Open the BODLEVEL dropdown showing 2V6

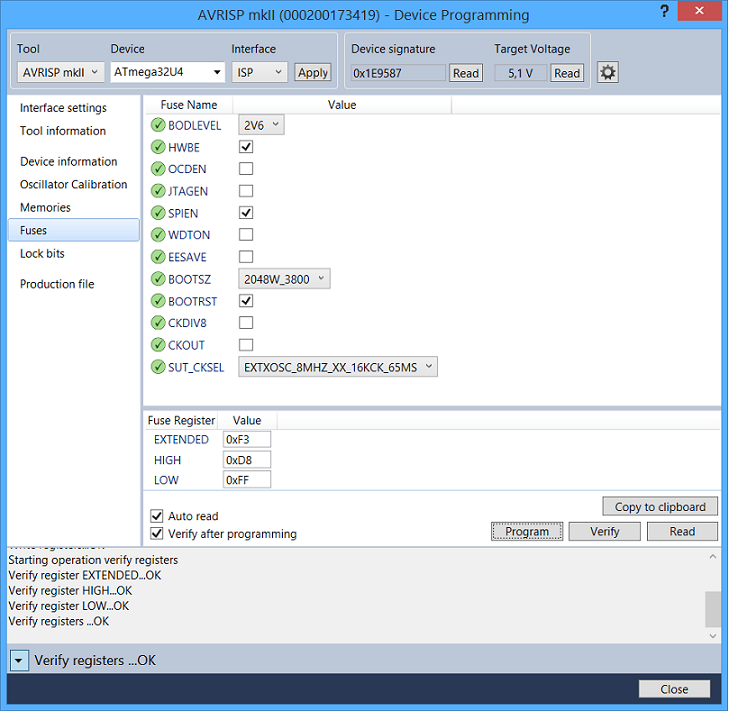(261, 125)
